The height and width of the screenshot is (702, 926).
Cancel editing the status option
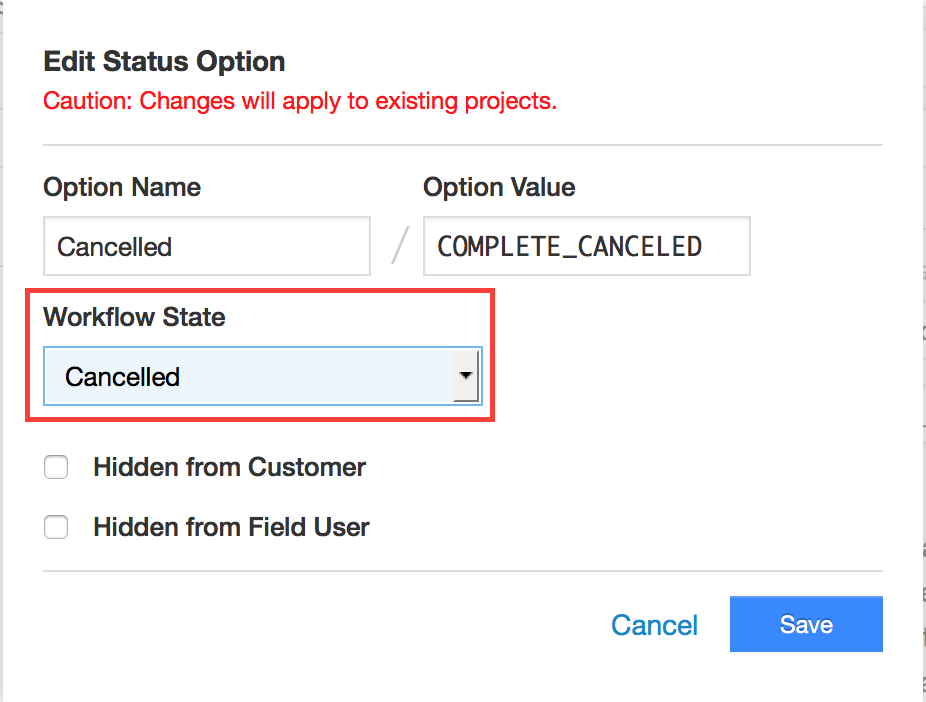654,625
